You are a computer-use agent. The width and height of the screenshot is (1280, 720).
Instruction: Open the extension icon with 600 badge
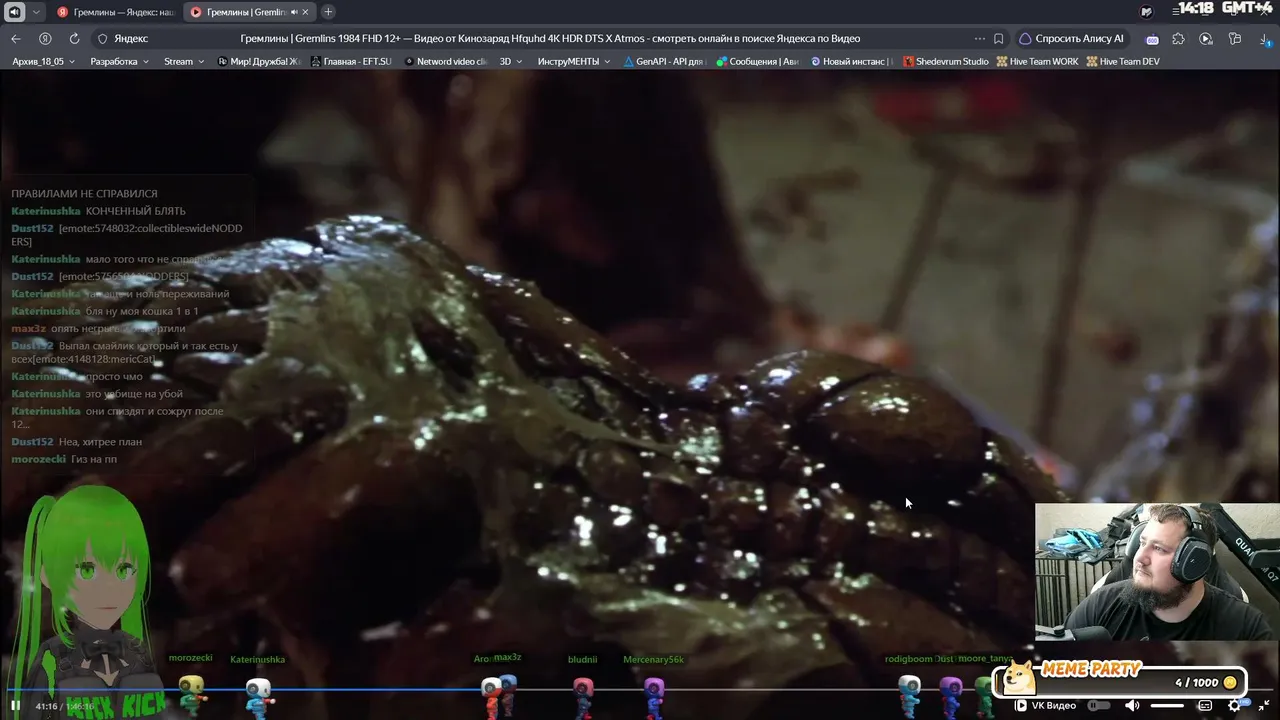[x=1152, y=39]
